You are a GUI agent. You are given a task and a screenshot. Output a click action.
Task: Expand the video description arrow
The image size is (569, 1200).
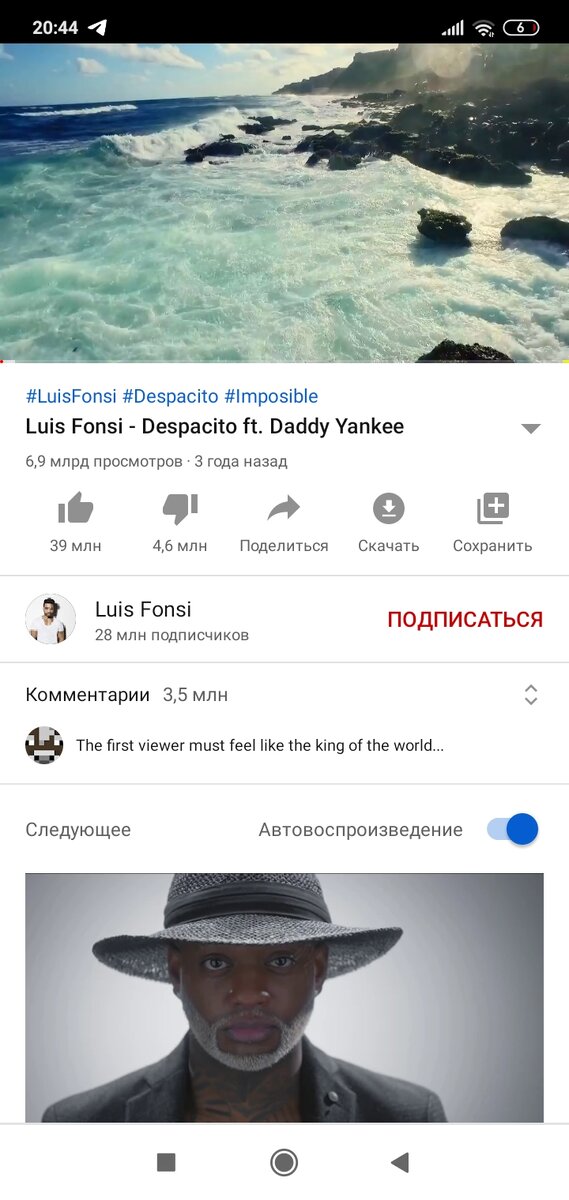coord(531,428)
